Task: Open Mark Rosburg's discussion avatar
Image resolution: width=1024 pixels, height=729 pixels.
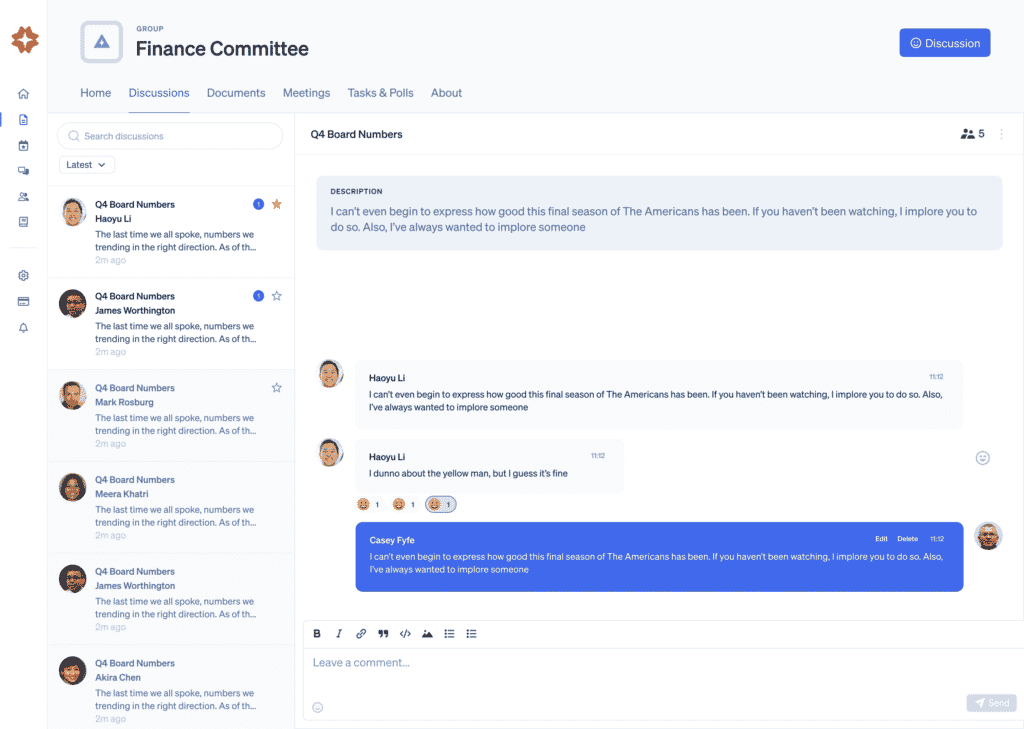Action: [72, 395]
